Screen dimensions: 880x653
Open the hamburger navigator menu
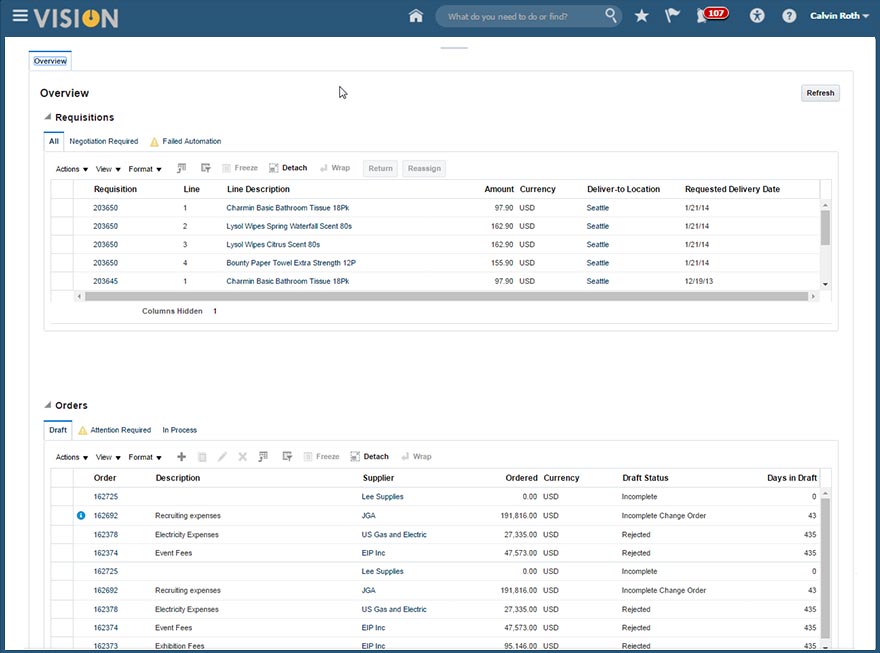(20, 17)
